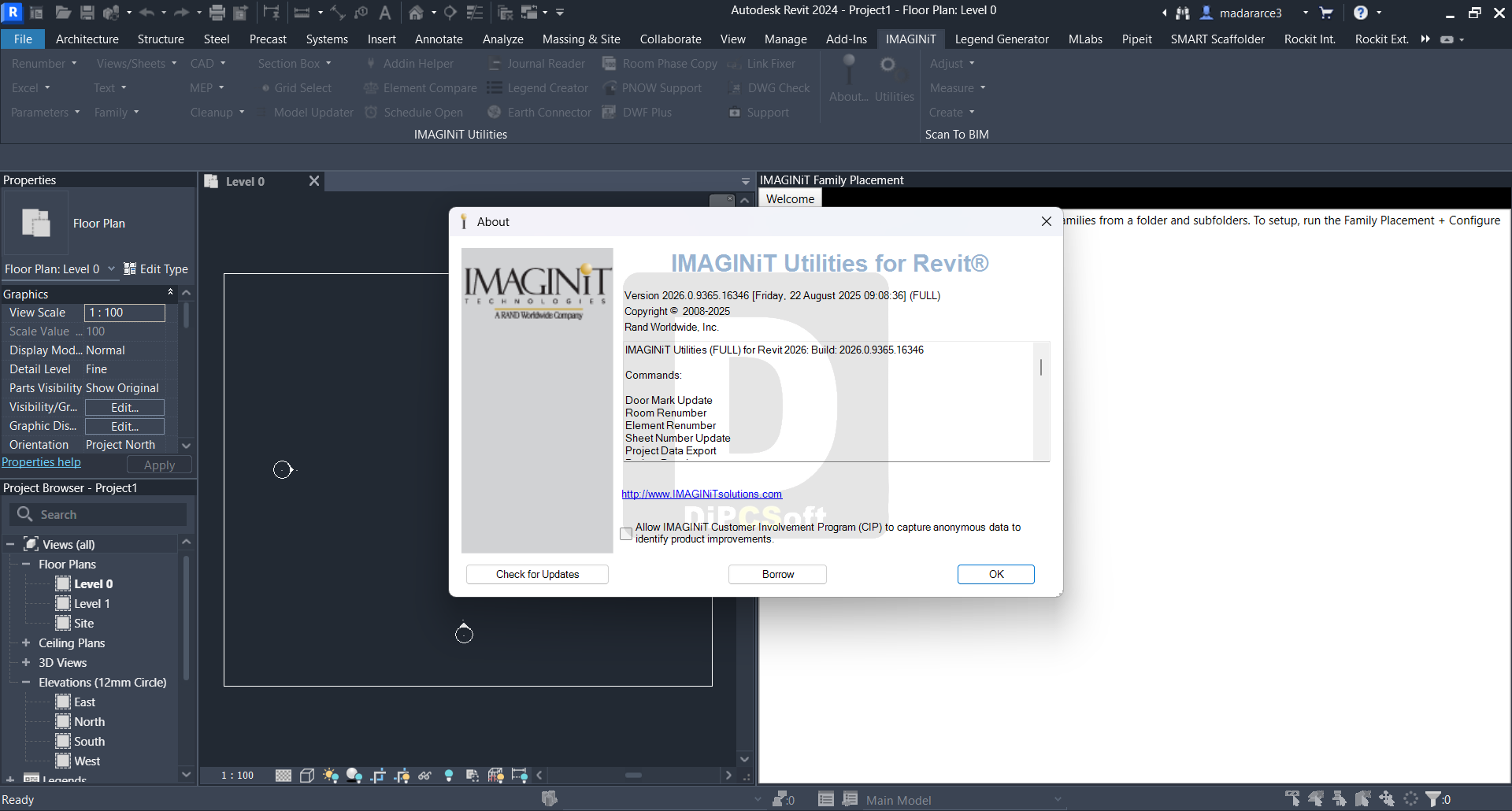1512x811 pixels.
Task: Click the Detail Level icon in view control bar
Action: pos(283,776)
